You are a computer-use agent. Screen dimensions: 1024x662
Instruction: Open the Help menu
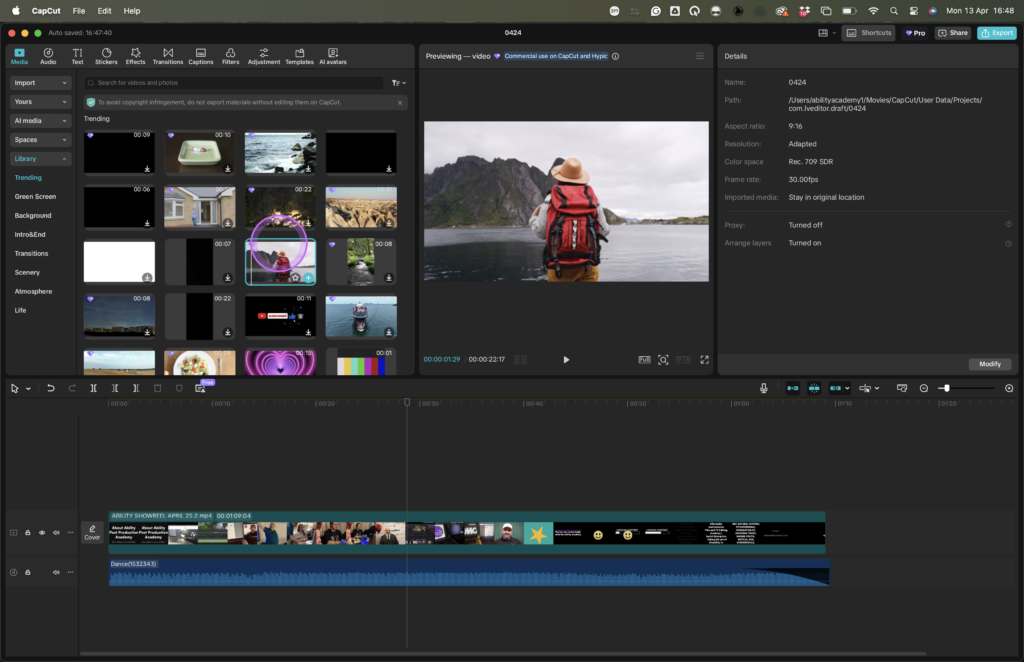(x=132, y=10)
